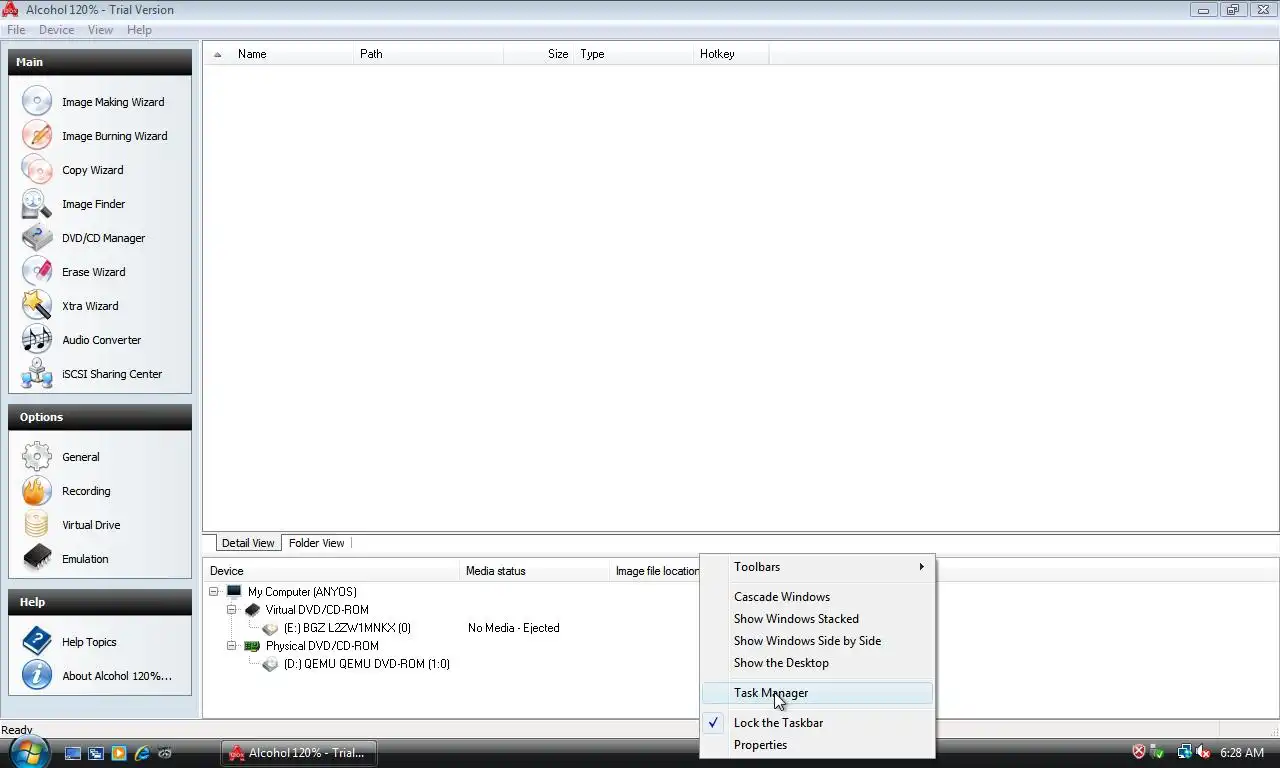Choose Show Windows Stacked

pyautogui.click(x=817, y=618)
